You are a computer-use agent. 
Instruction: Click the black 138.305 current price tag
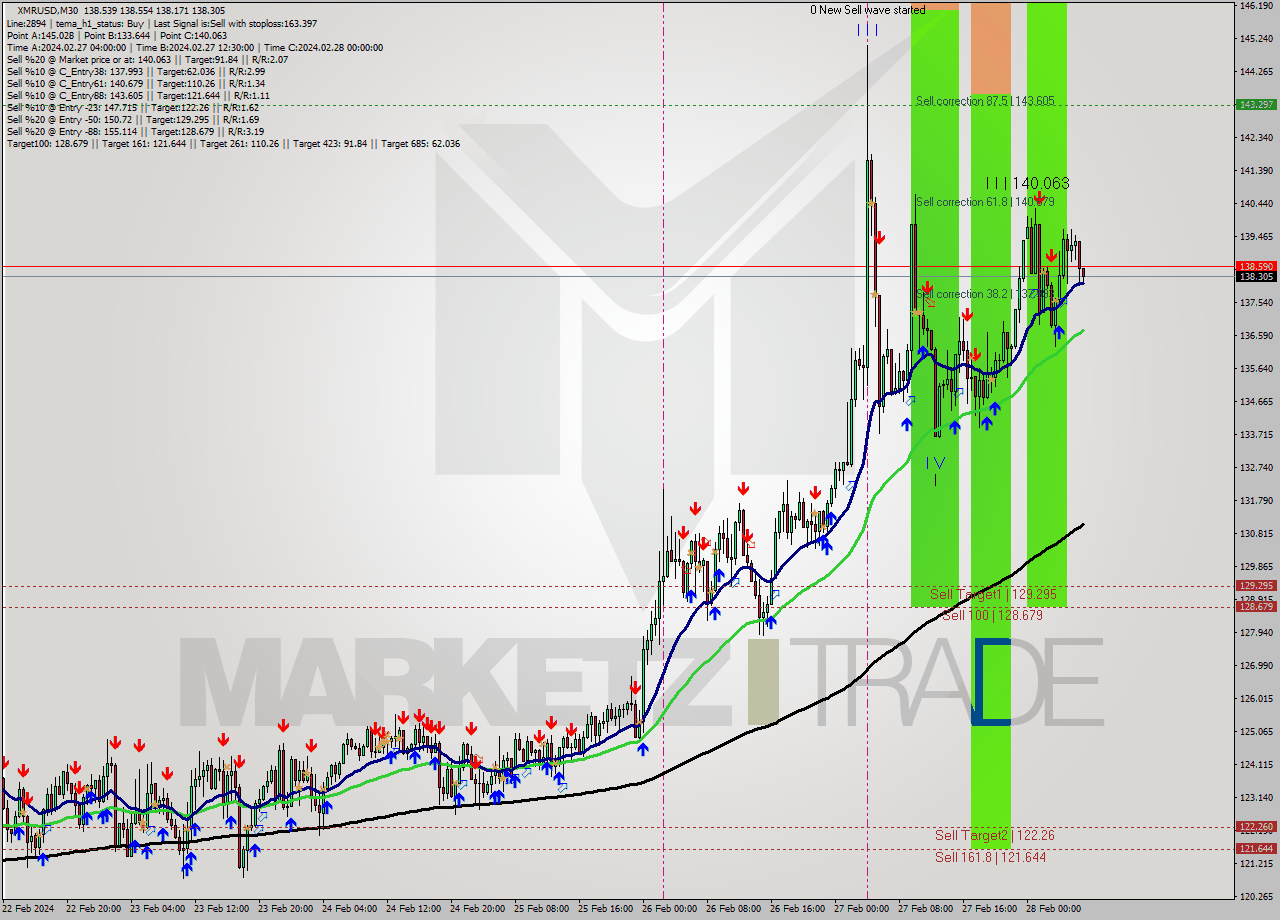(x=1256, y=277)
